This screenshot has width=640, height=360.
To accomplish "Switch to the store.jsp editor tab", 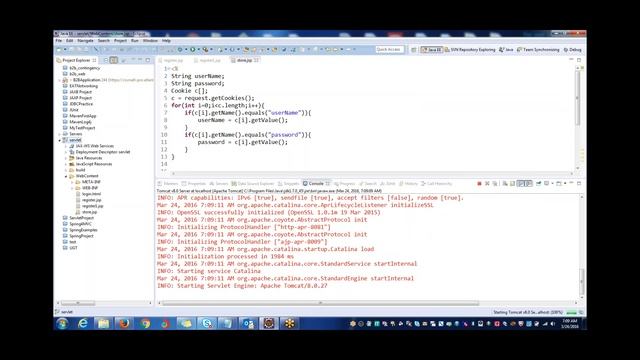I will pos(244,60).
